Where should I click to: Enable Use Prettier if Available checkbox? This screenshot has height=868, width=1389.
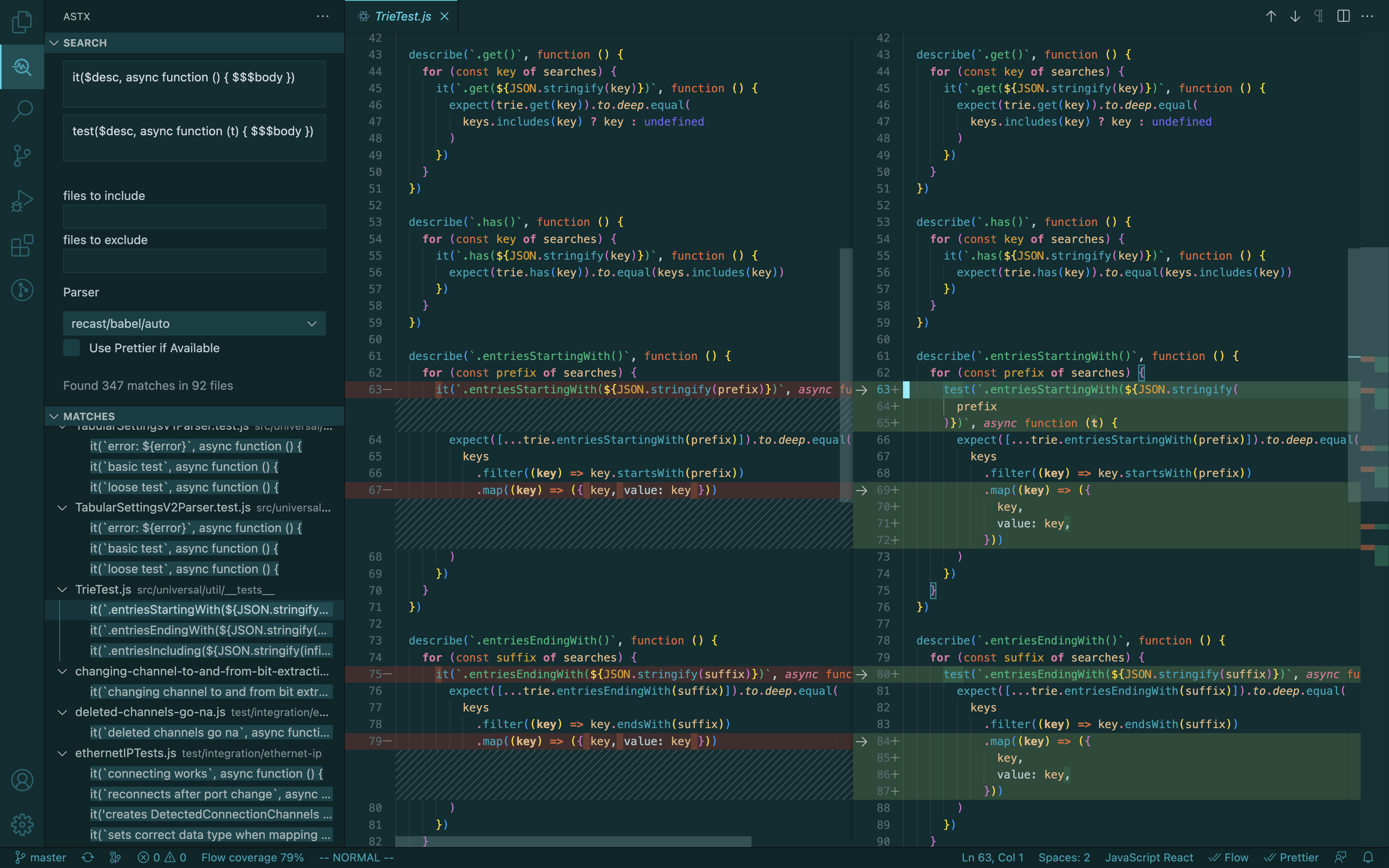(72, 348)
